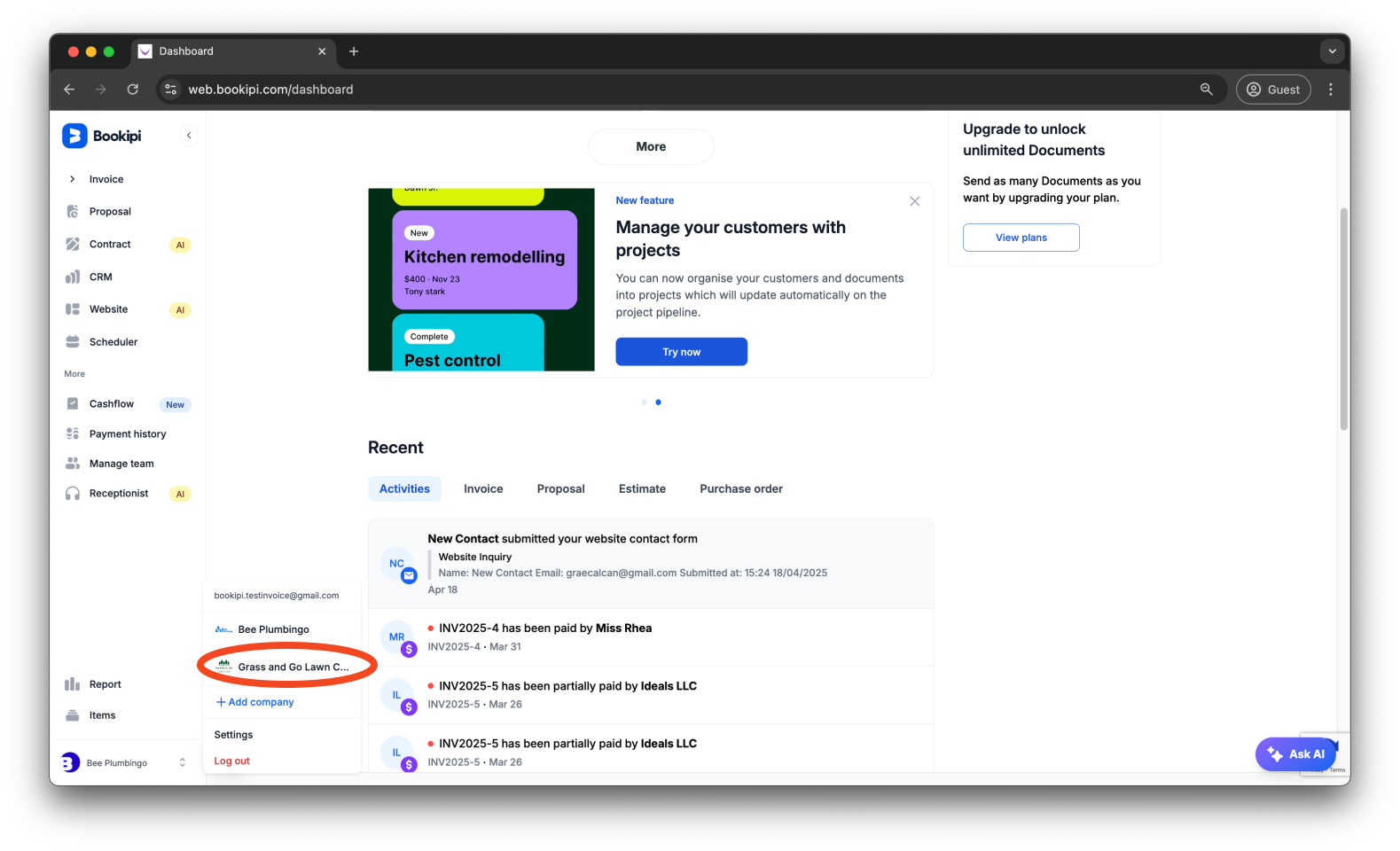This screenshot has width=1400, height=851.
Task: Click the Scheduler calendar icon
Action: pos(73,342)
